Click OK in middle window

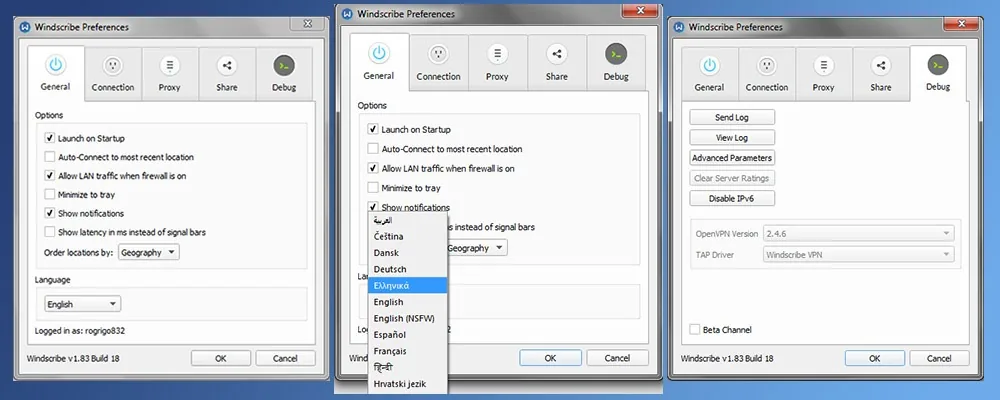point(550,358)
